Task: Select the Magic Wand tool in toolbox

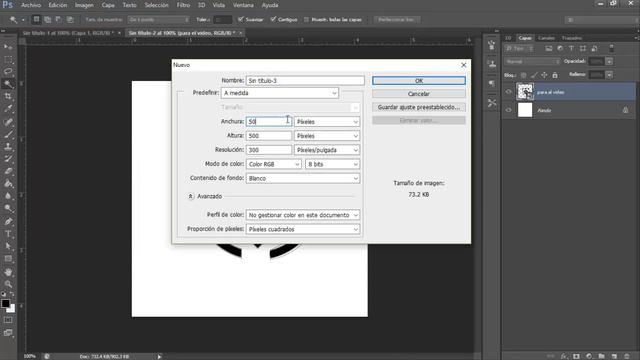Action: pos(8,84)
